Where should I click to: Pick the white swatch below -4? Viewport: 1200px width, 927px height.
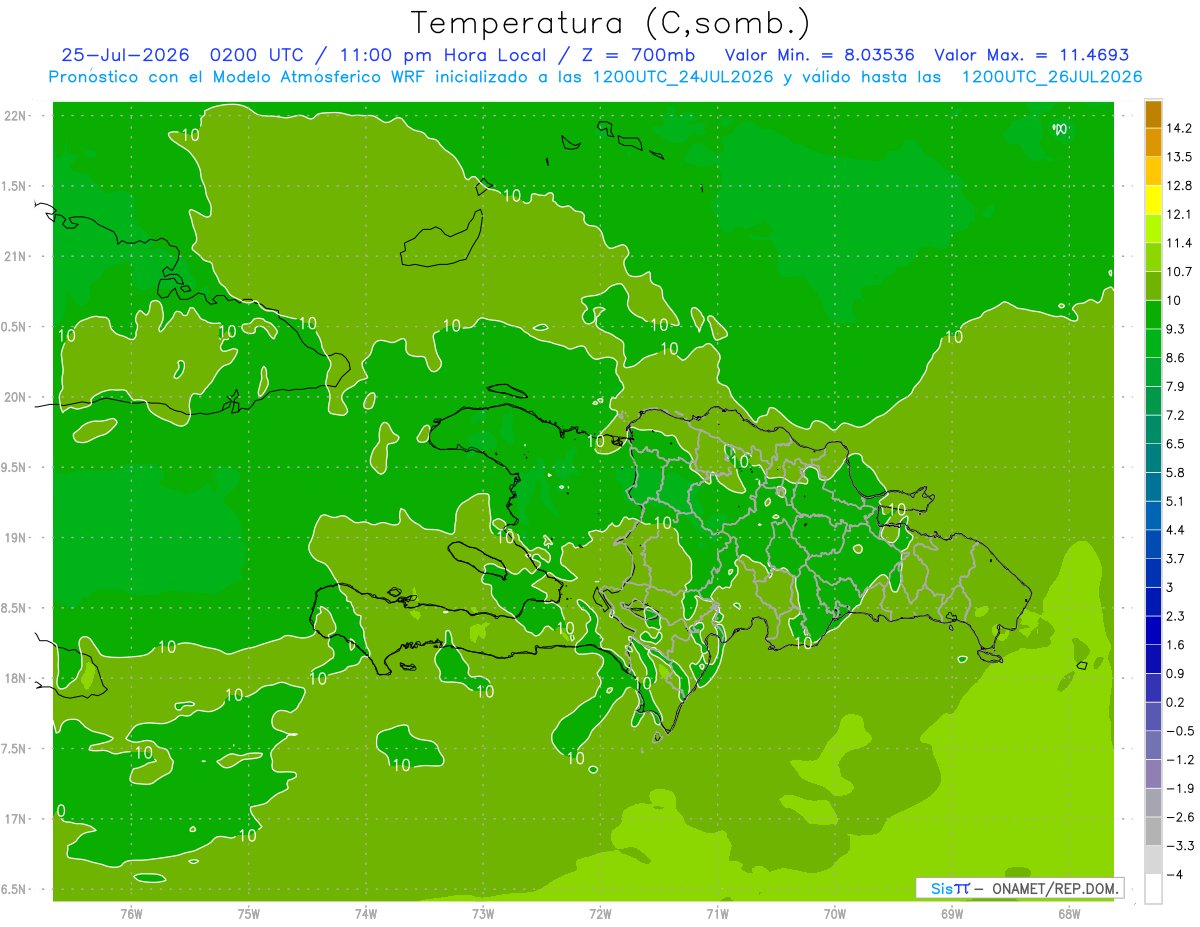tap(1153, 888)
